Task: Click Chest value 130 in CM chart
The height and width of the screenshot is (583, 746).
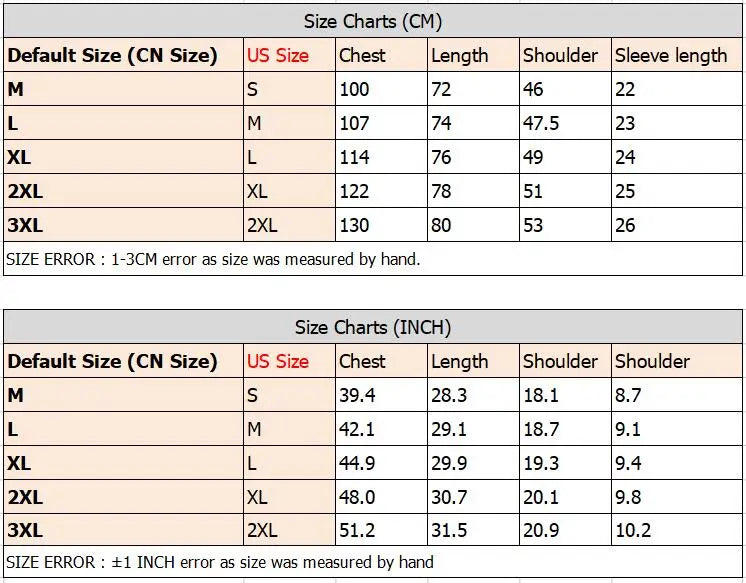Action: click(x=354, y=225)
